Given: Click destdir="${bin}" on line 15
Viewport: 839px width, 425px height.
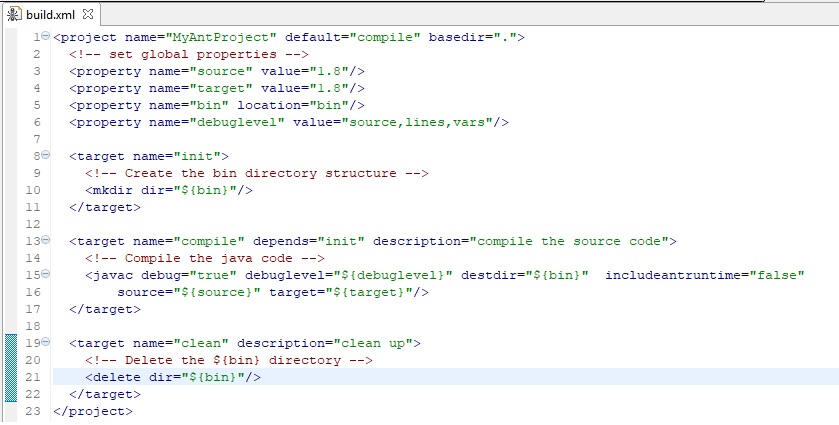Looking at the screenshot, I should click(525, 276).
